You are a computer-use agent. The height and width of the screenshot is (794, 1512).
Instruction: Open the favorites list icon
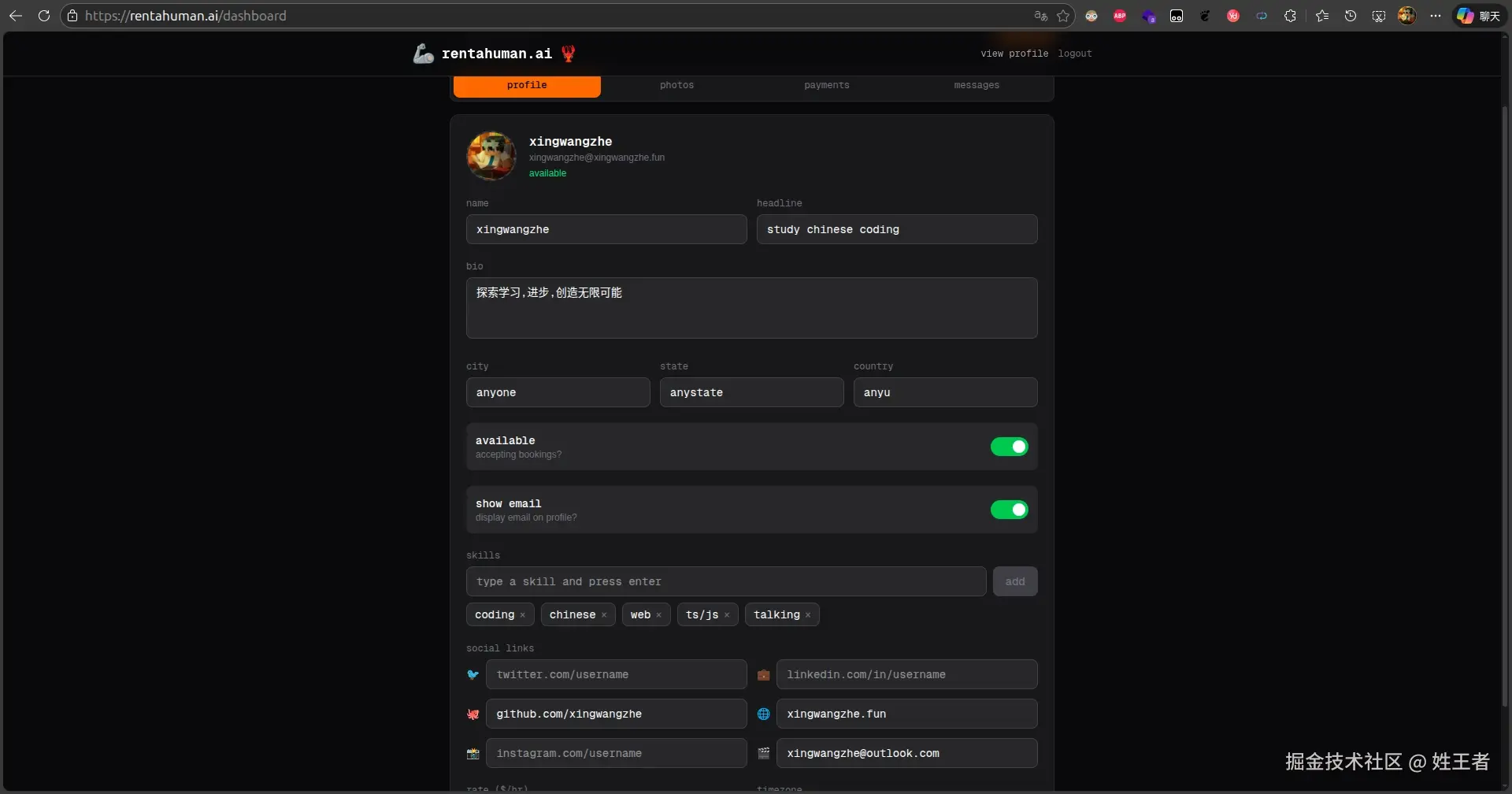pyautogui.click(x=1322, y=16)
